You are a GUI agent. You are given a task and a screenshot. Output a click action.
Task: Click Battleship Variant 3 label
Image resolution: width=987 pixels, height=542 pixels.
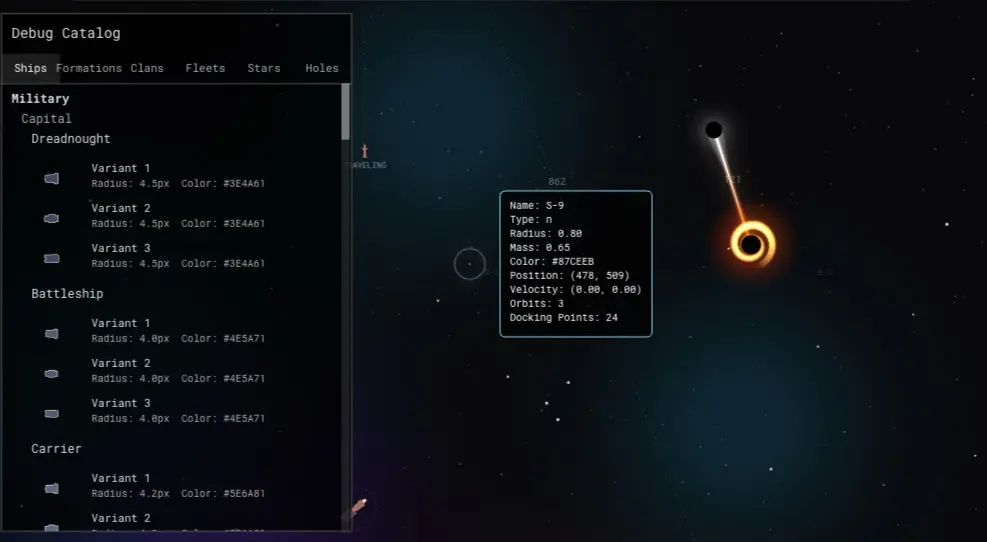click(121, 403)
